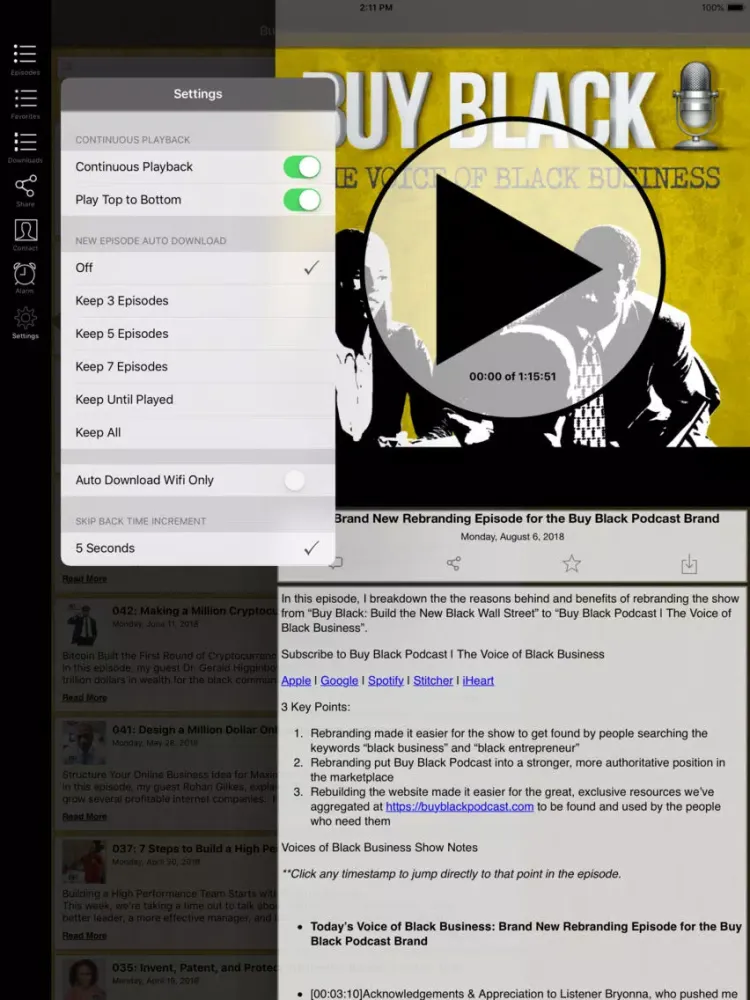Viewport: 750px width, 1000px height.
Task: Click Read More under episode 042
Action: coord(84,698)
